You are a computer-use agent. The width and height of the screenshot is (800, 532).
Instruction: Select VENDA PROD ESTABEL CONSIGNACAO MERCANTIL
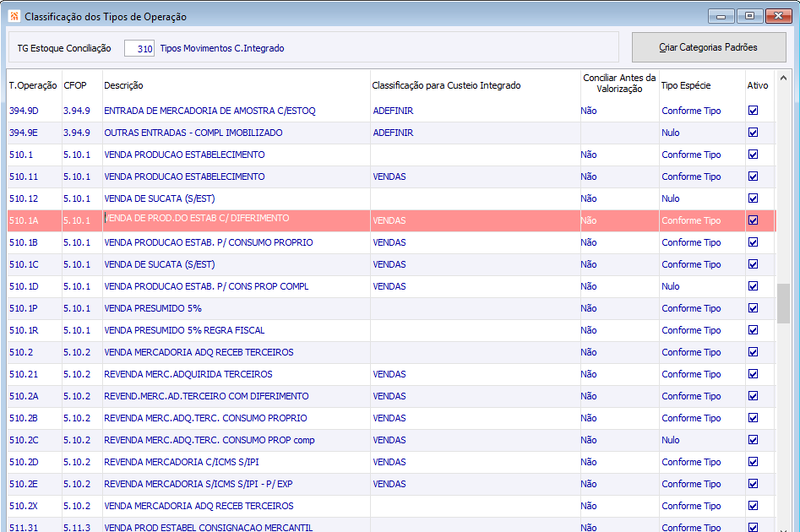(x=208, y=527)
